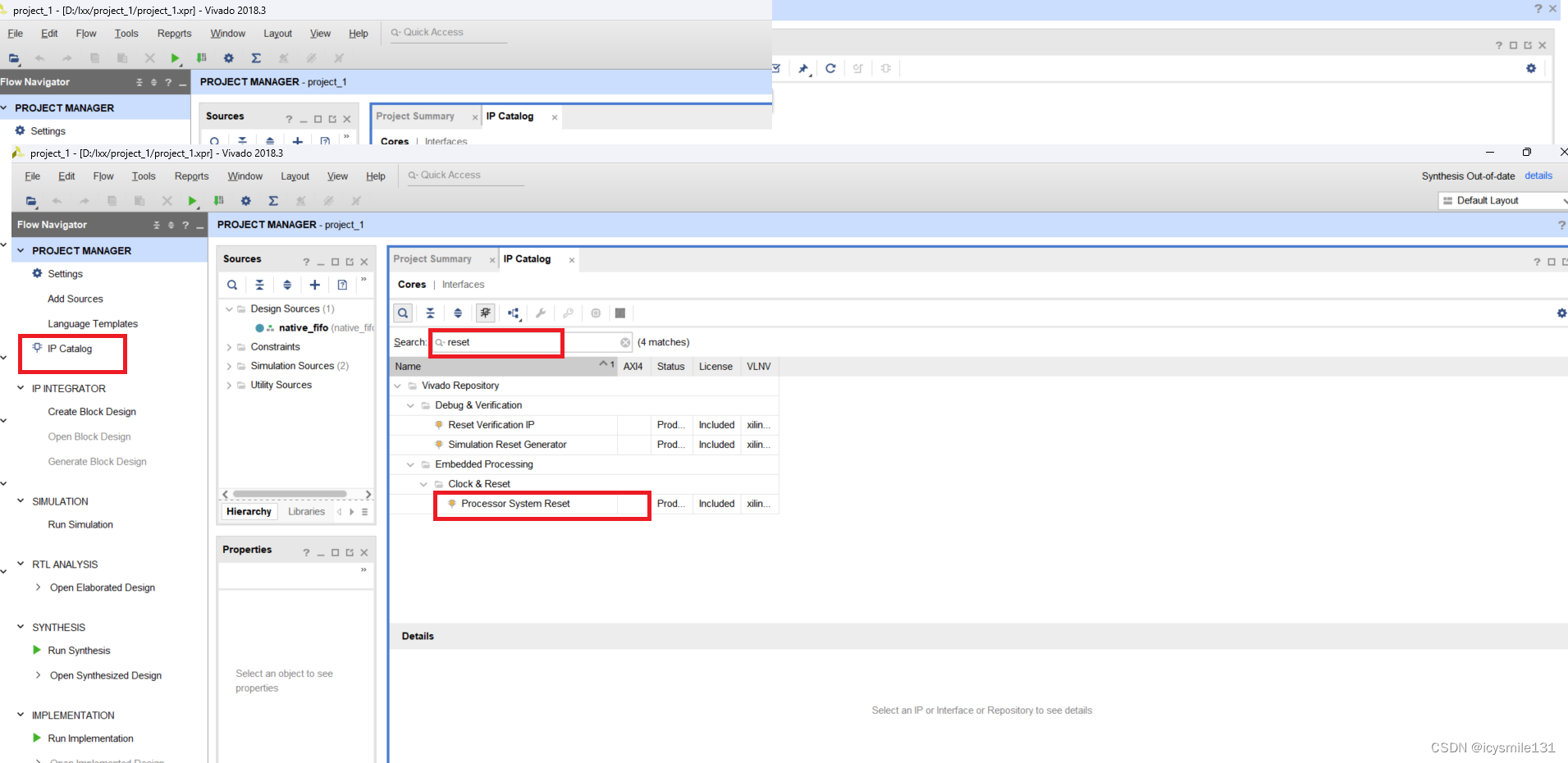Viewport: 1568px width, 763px height.
Task: Click the refresh icon in the background window toolbar
Action: (830, 68)
